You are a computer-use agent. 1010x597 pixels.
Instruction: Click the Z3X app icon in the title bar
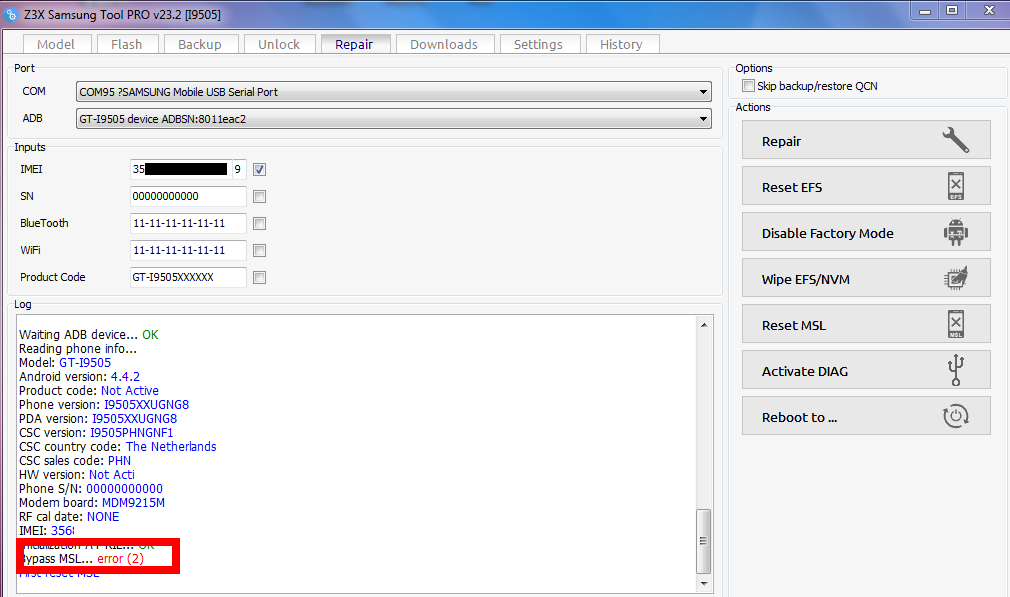tap(11, 14)
